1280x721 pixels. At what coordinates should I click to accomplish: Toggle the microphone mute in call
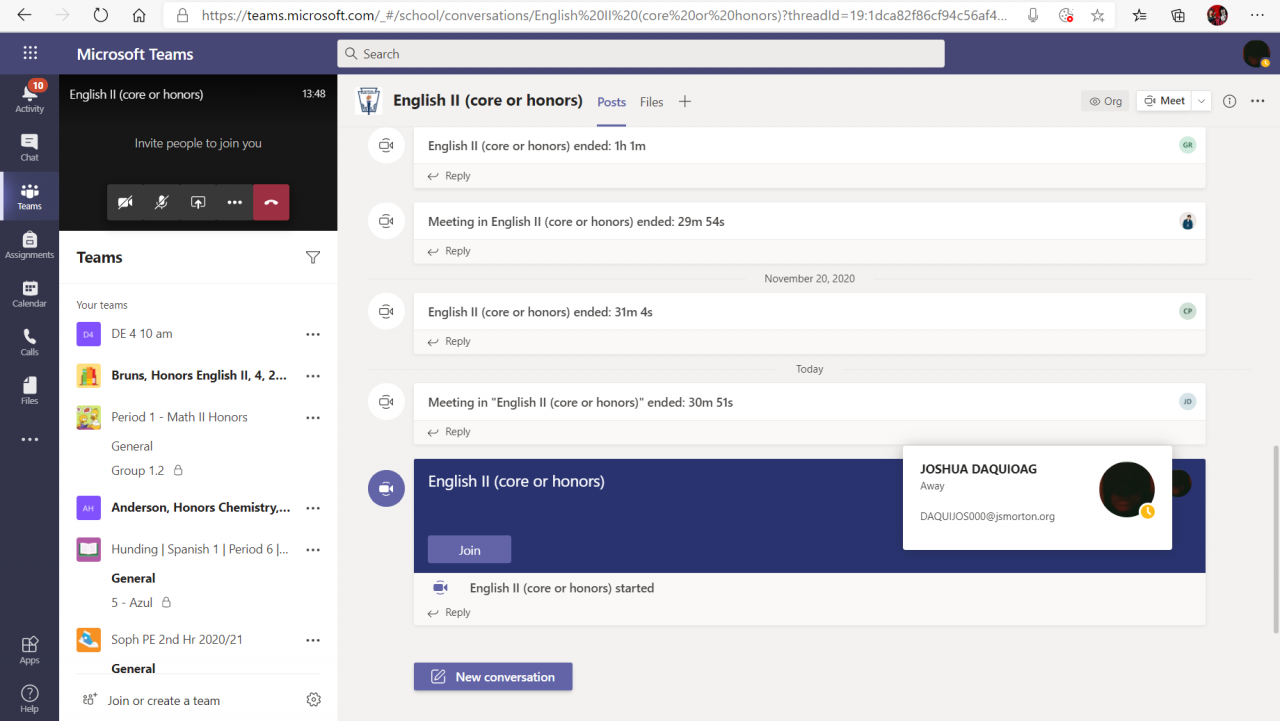pyautogui.click(x=161, y=202)
